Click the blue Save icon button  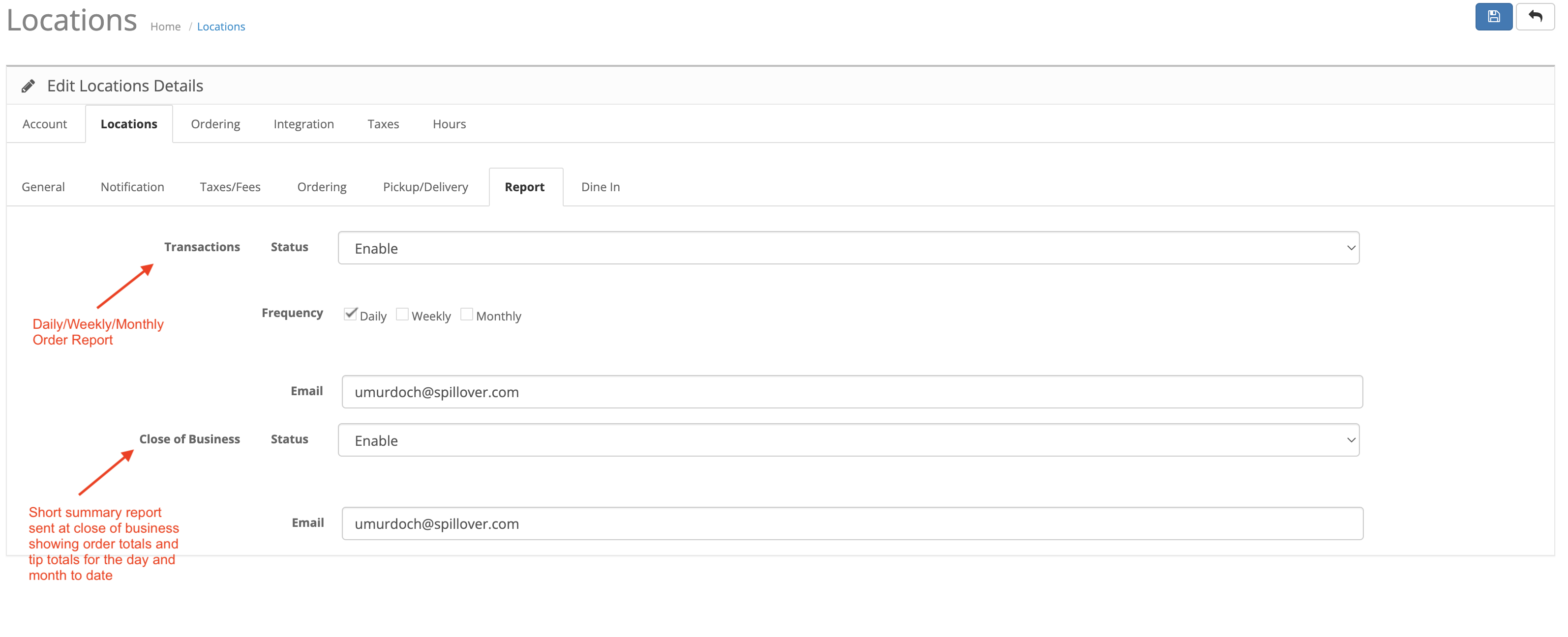click(x=1493, y=16)
